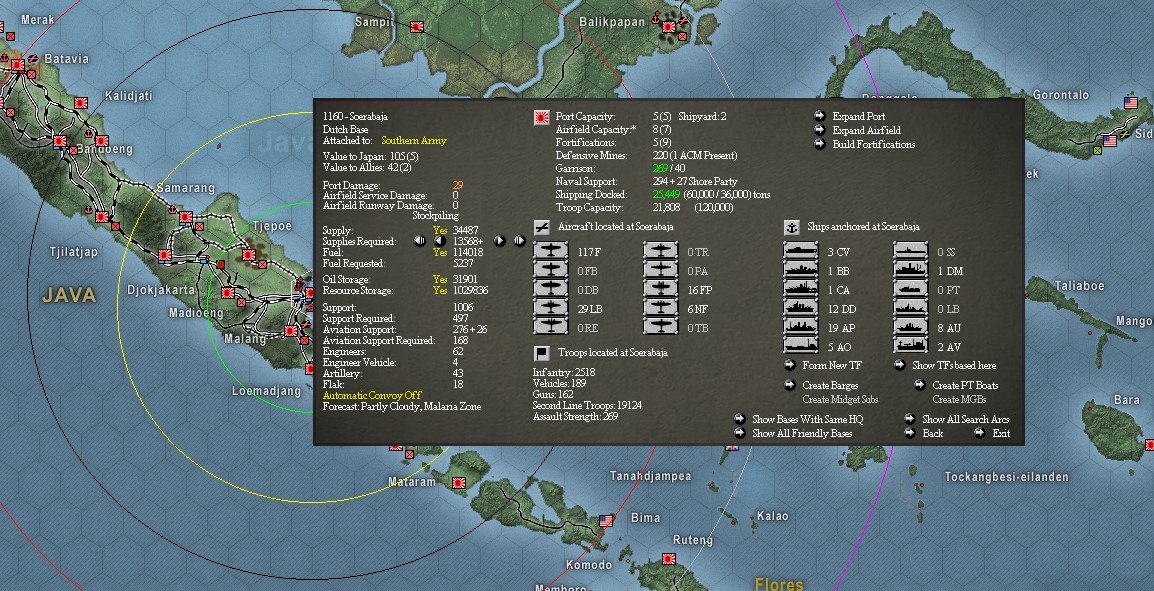
Task: Open the PT boat (0 PT) list
Action: [910, 290]
